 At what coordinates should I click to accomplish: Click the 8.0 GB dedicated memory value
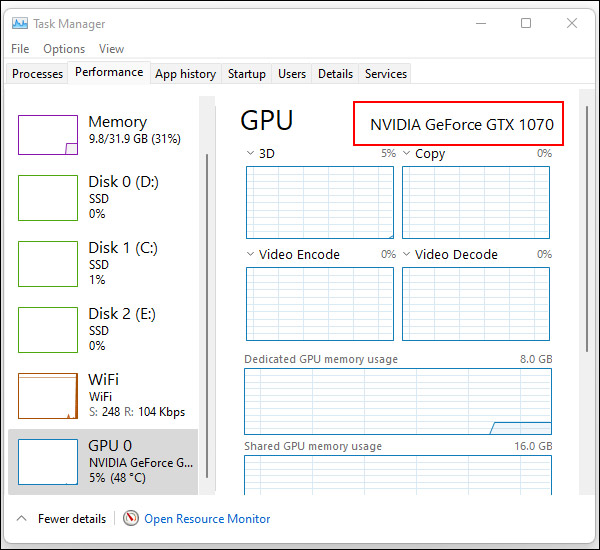pos(536,359)
